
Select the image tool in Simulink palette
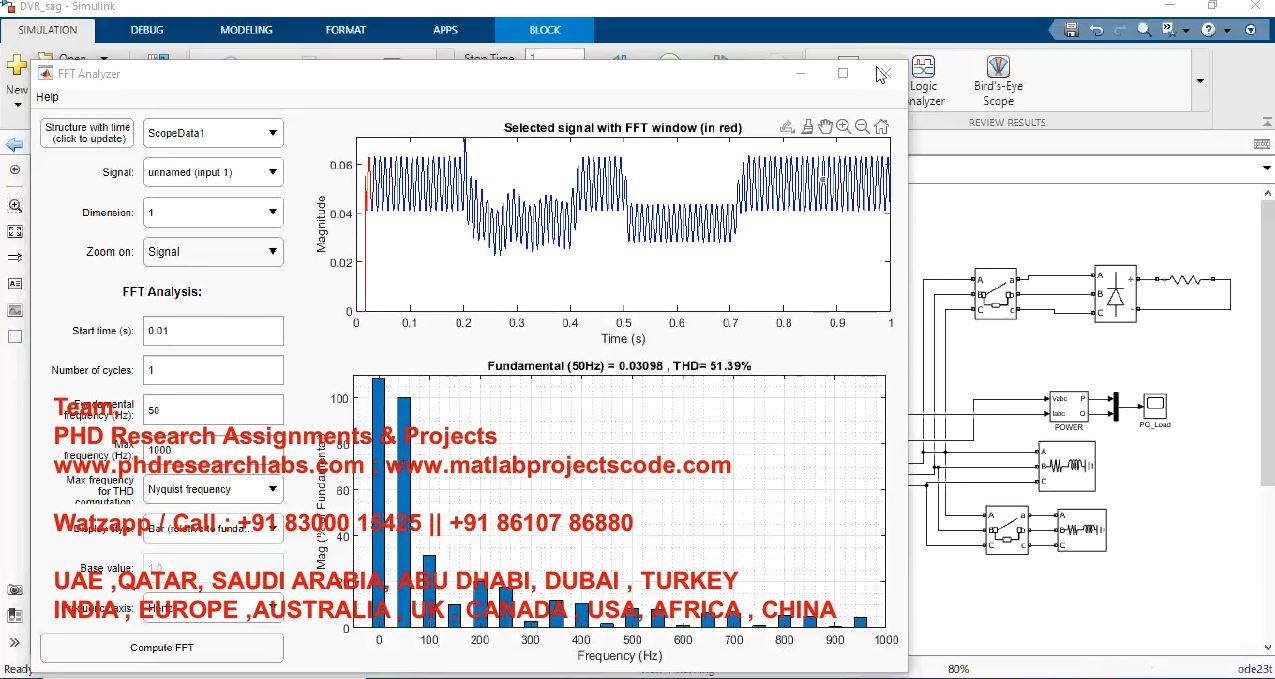[x=15, y=310]
